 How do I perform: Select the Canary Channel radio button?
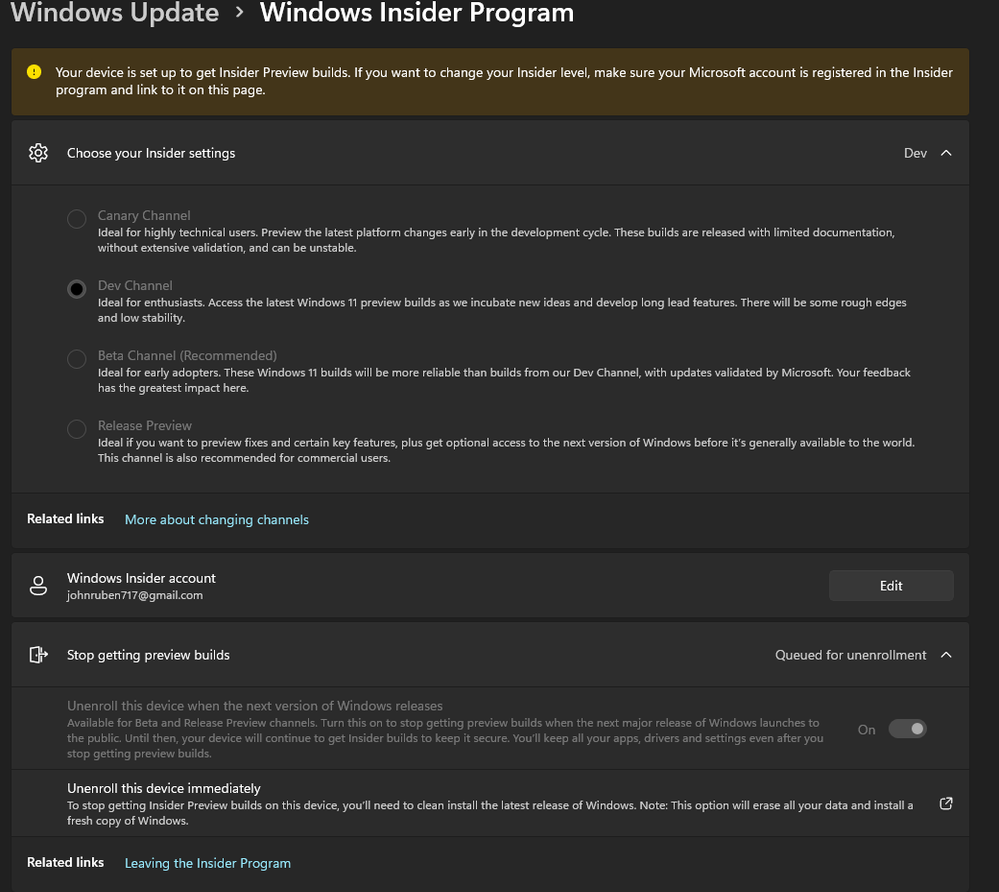click(x=76, y=219)
